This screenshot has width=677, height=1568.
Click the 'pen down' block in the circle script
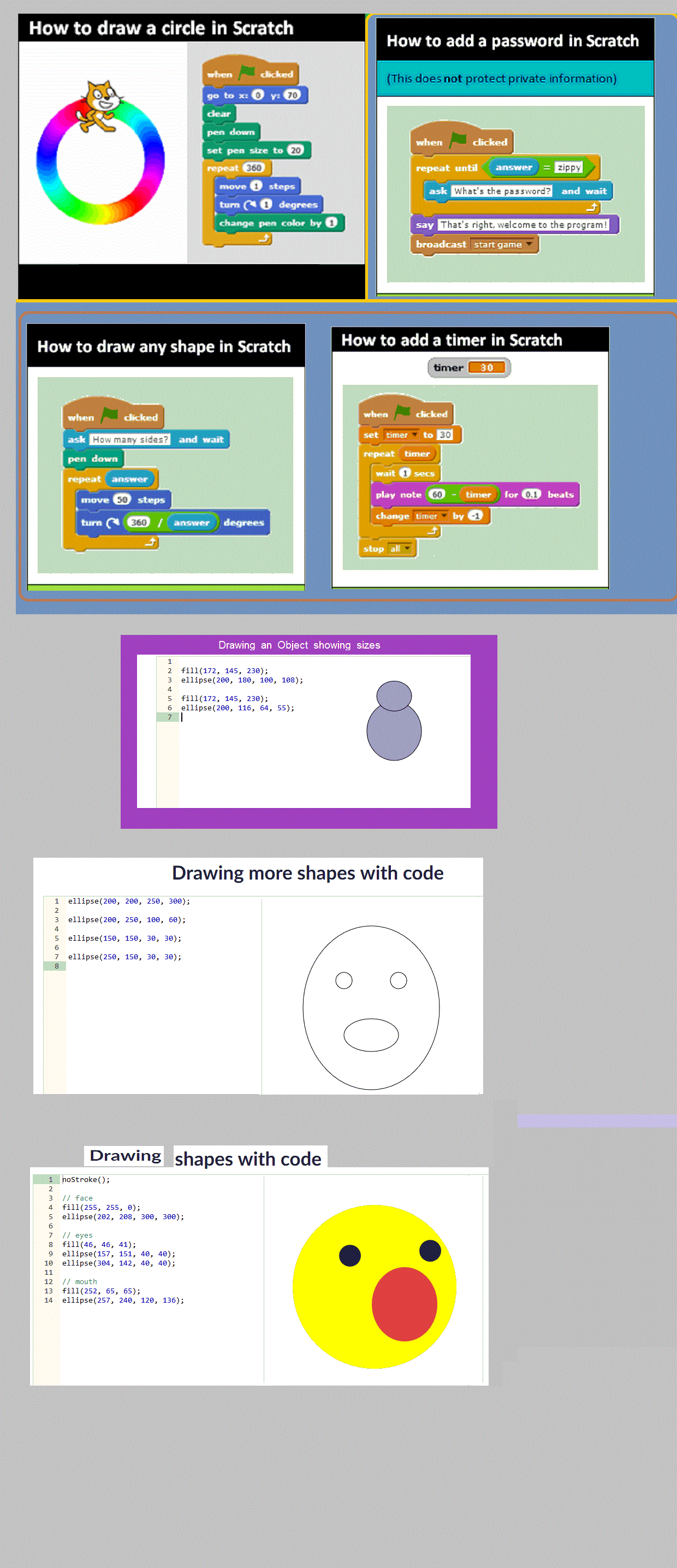click(x=231, y=132)
